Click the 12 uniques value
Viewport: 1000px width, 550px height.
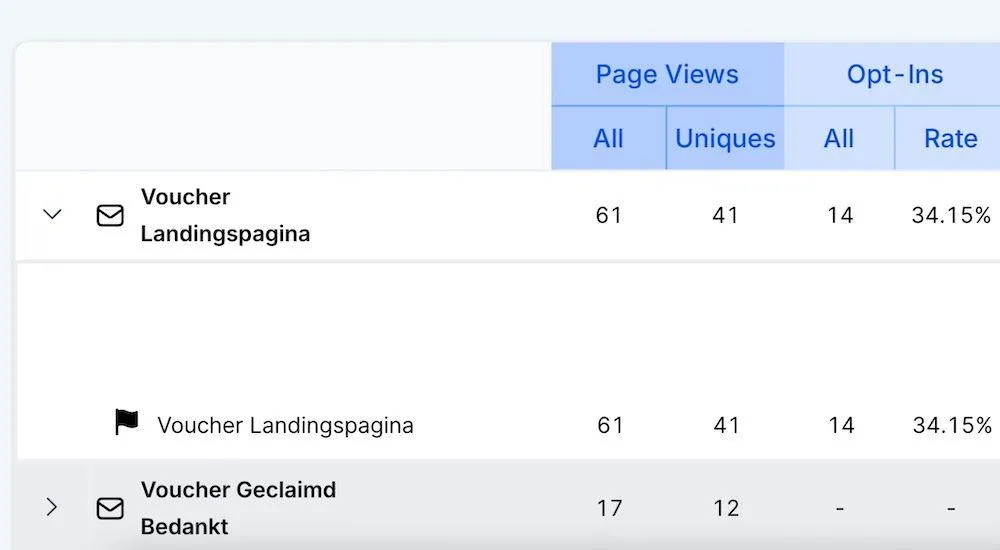(x=726, y=509)
